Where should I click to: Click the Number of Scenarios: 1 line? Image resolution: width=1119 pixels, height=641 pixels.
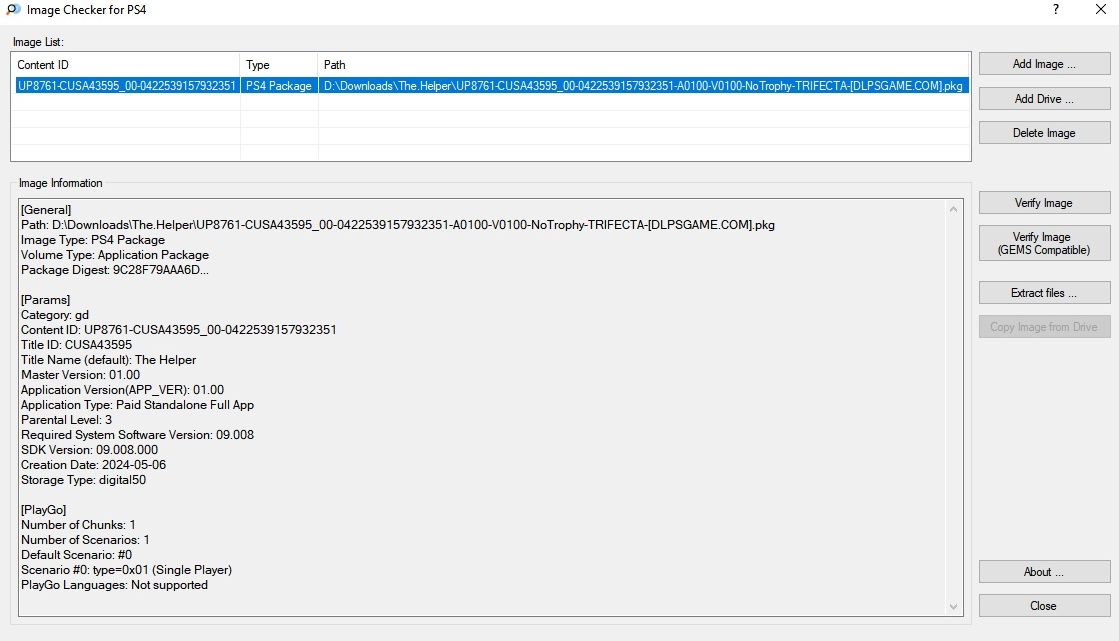[x=85, y=540]
